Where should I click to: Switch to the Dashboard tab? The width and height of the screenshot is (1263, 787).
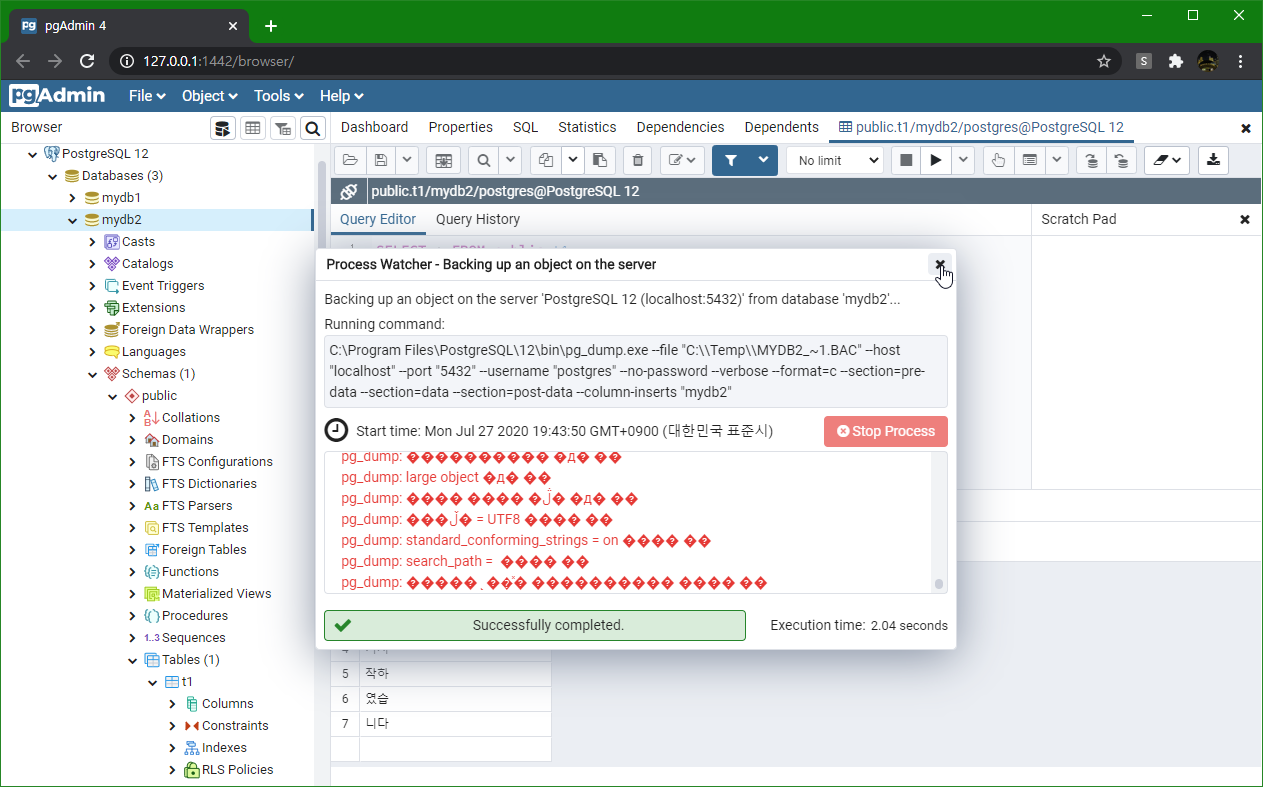(x=374, y=127)
